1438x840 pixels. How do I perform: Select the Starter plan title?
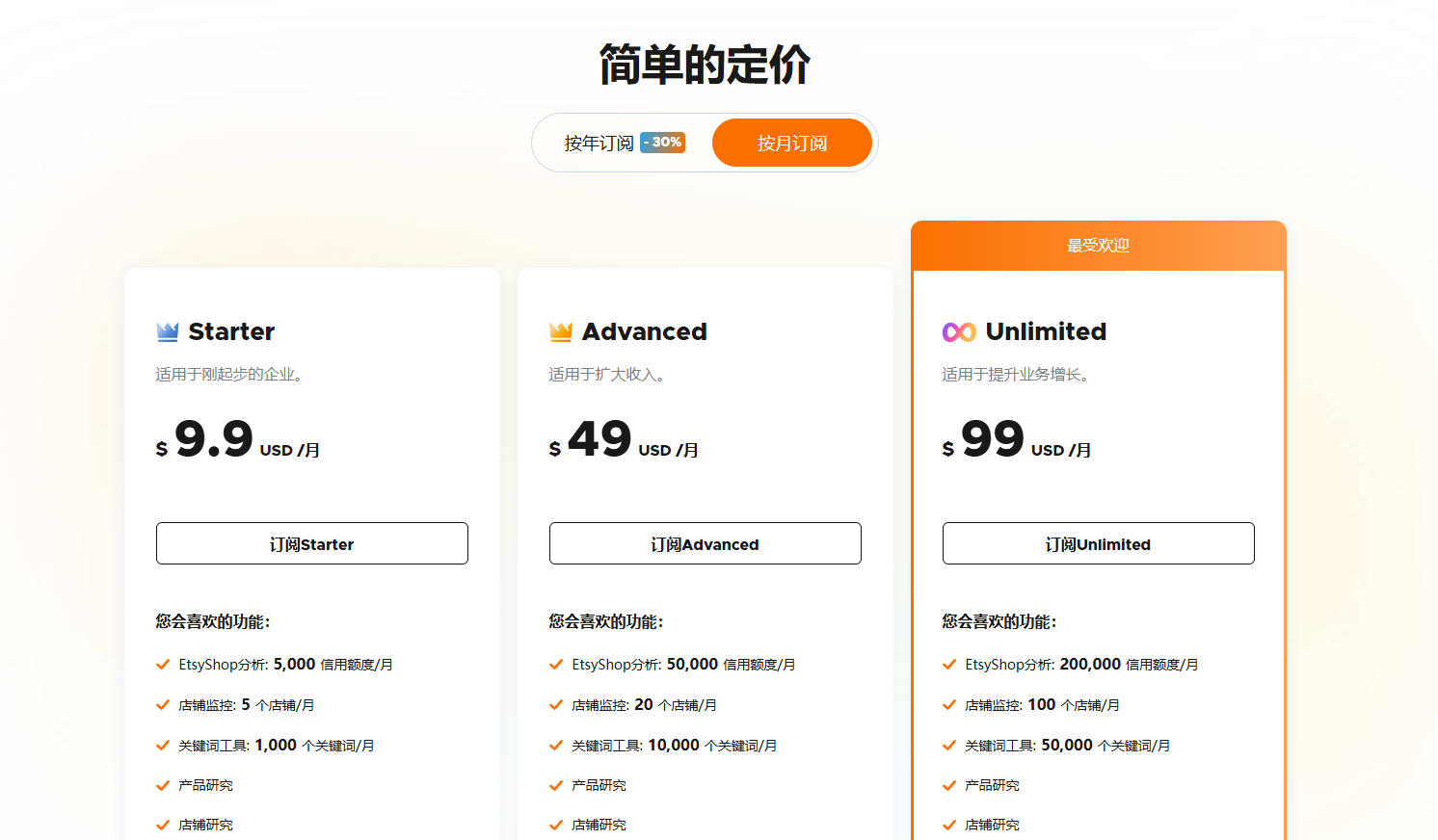(x=231, y=332)
